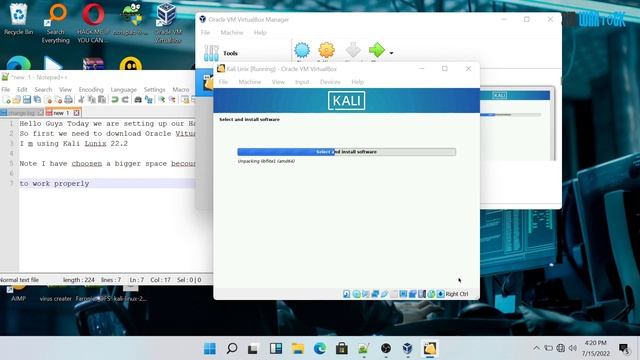This screenshot has height=360, width=640.
Task: Click the Save icon in Notepad++ toolbar
Action: click(27, 100)
